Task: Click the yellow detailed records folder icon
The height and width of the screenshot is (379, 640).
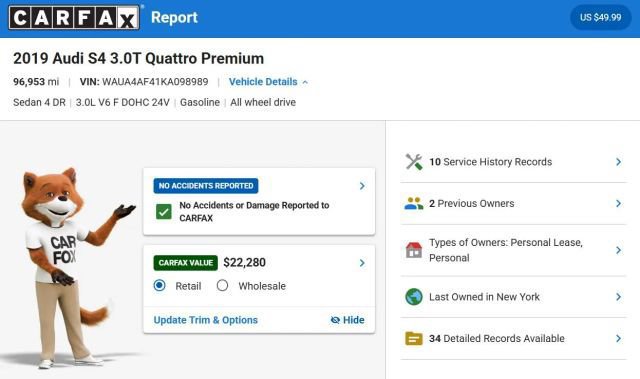Action: [x=413, y=339]
